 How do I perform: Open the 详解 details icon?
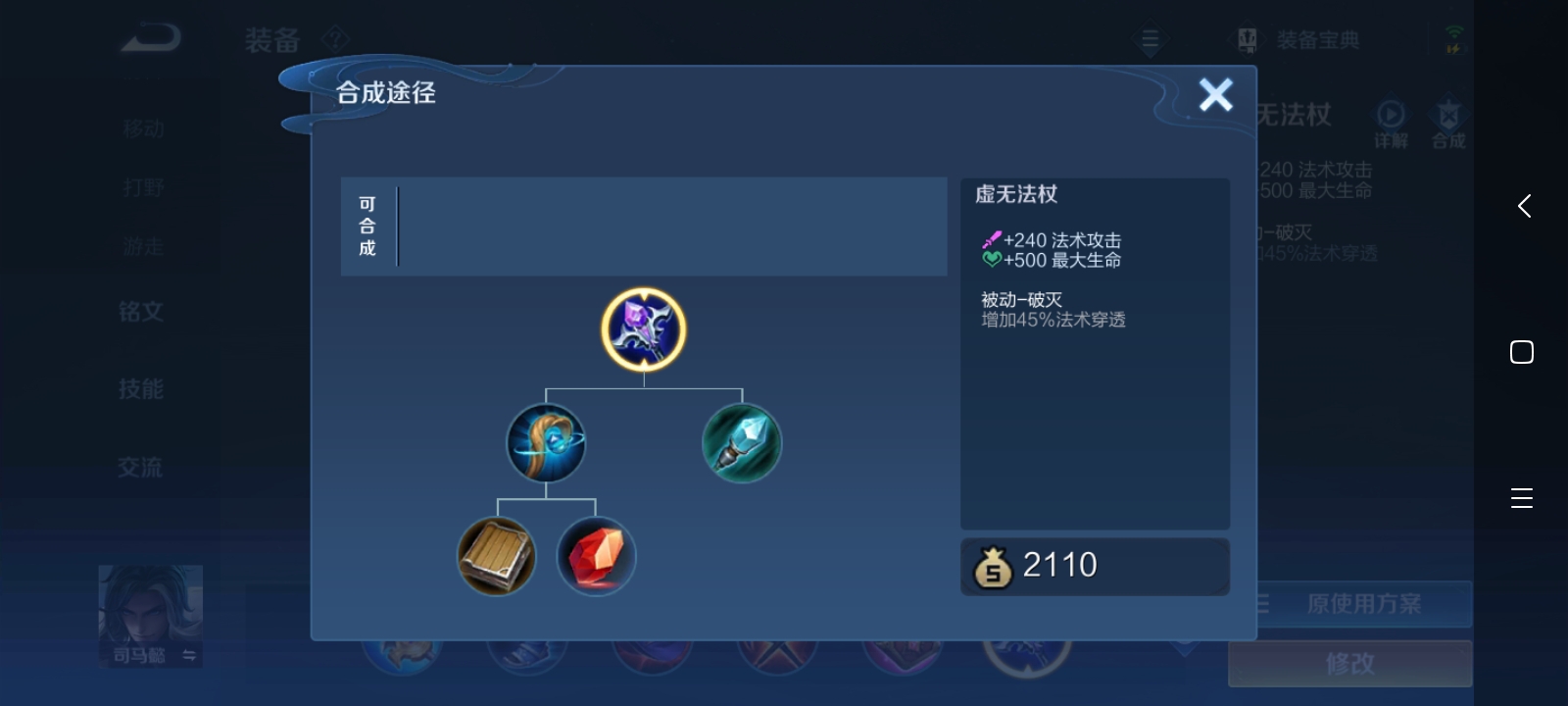tap(1390, 124)
